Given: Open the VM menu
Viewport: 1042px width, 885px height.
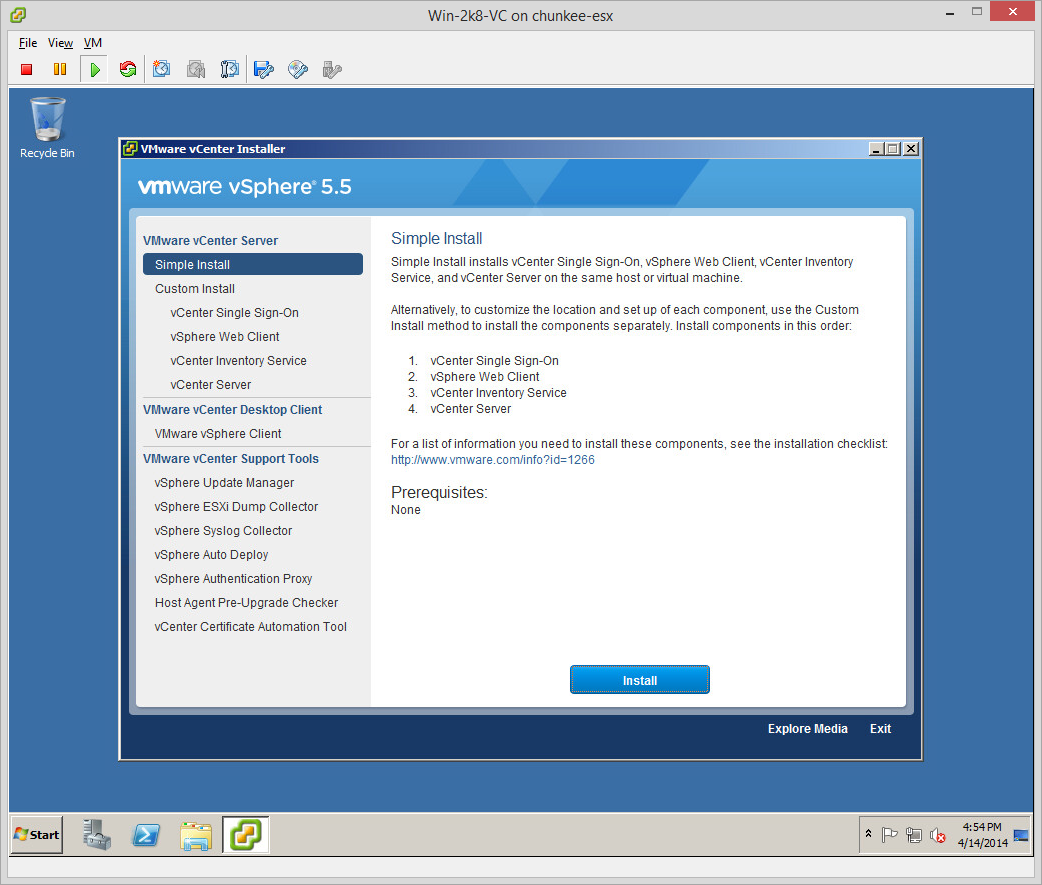Looking at the screenshot, I should pos(92,43).
